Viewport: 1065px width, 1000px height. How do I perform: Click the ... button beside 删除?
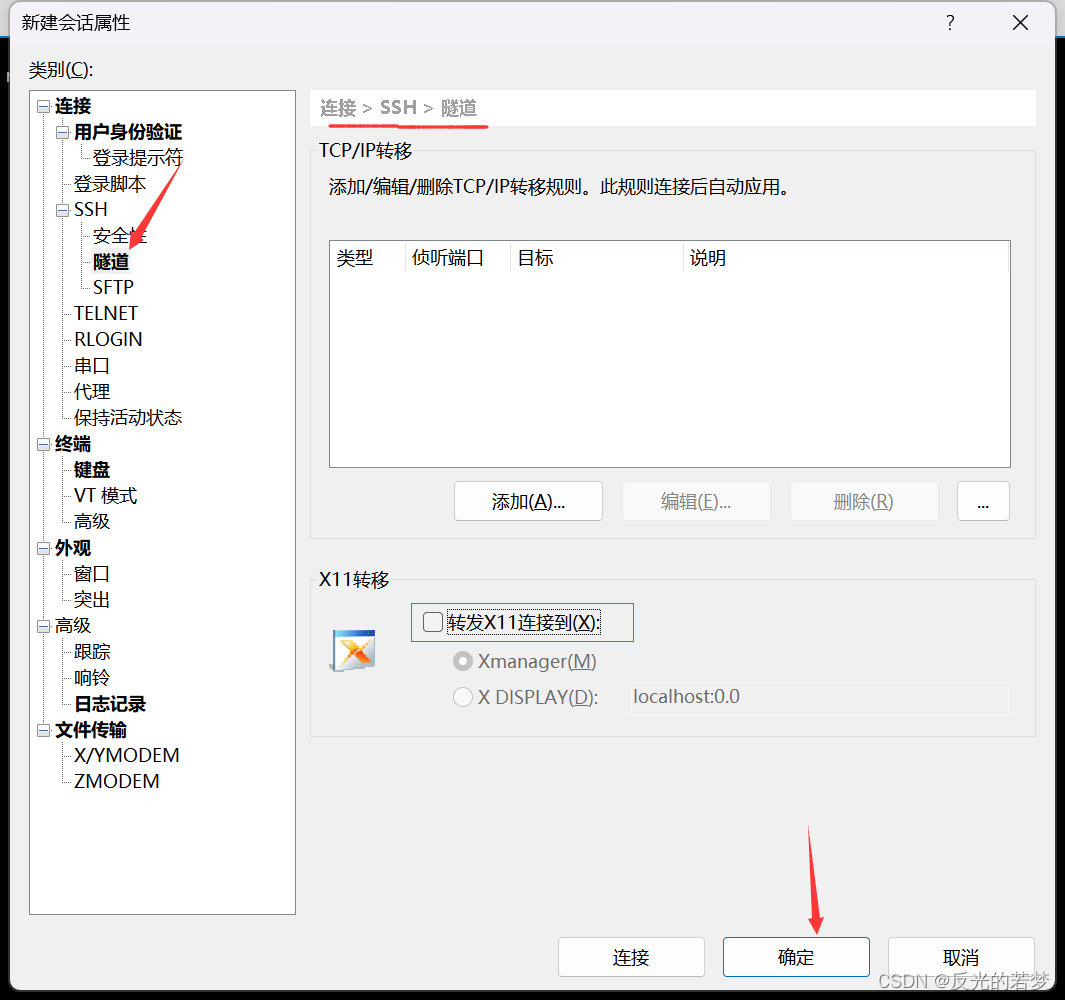pyautogui.click(x=983, y=501)
